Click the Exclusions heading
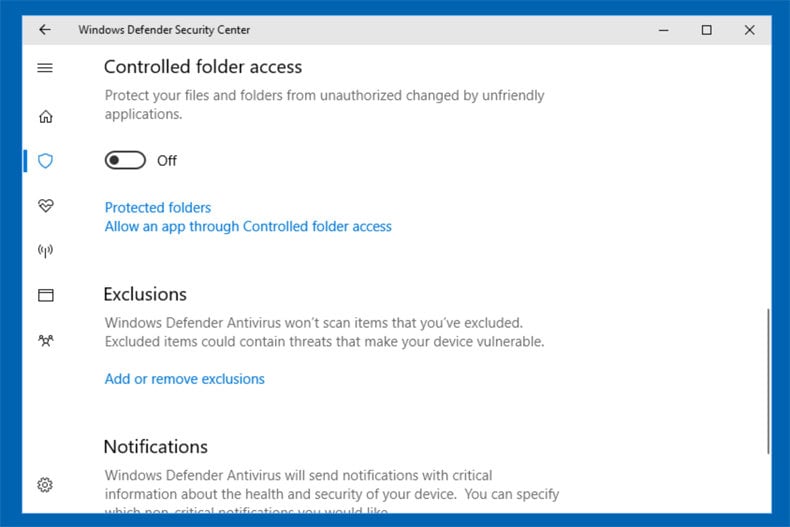 point(145,294)
